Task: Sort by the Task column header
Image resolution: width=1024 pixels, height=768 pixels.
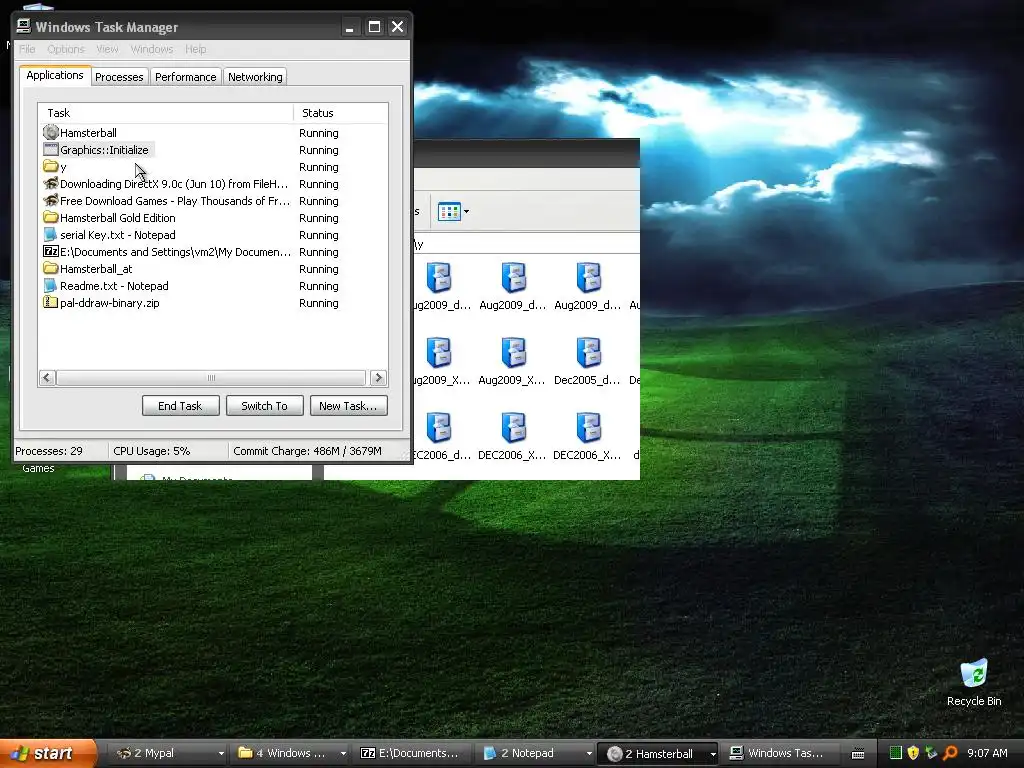Action: [166, 113]
